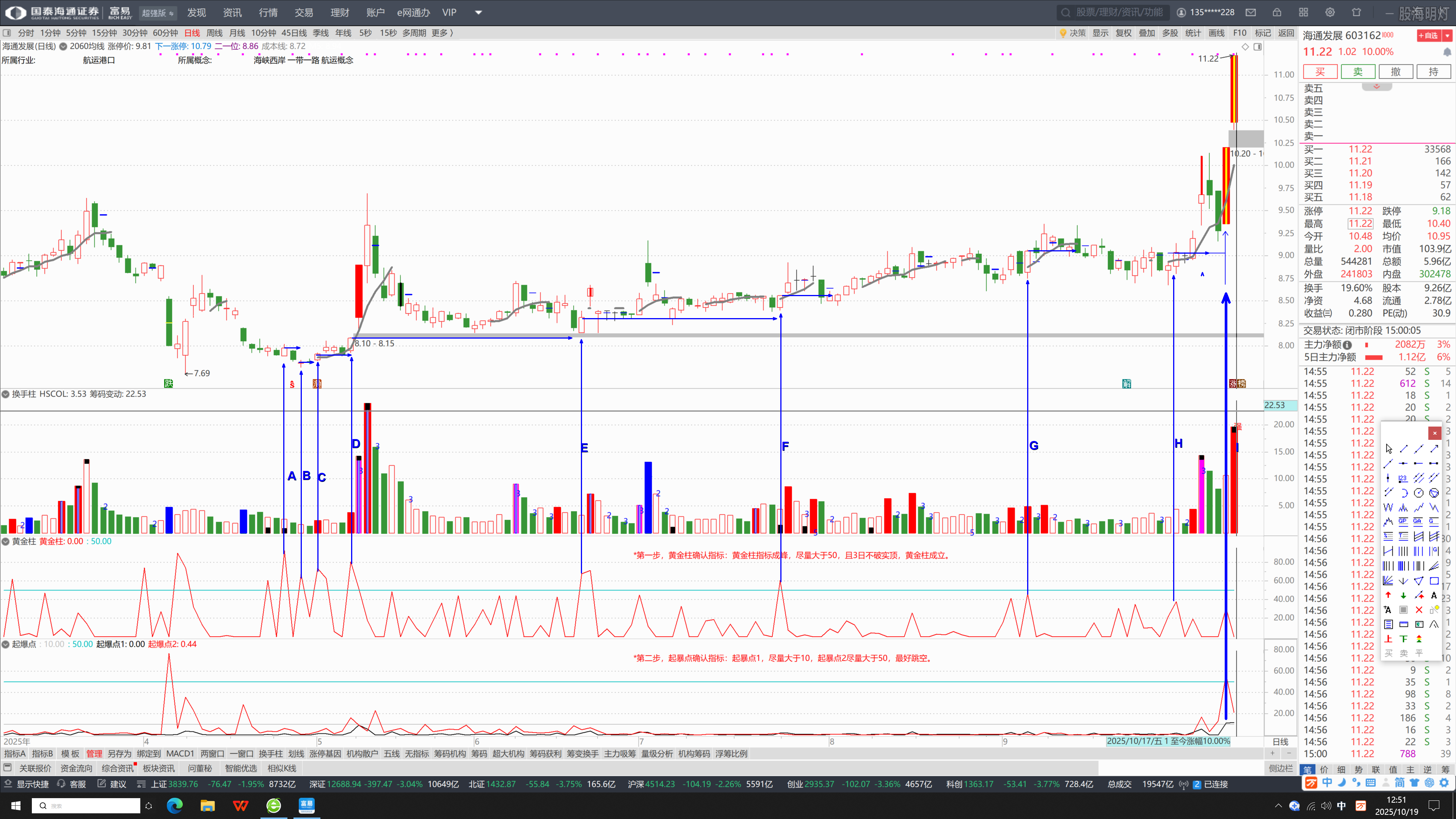Select the red X delete-drawing tool
The height and width of the screenshot is (819, 1456).
(1419, 610)
